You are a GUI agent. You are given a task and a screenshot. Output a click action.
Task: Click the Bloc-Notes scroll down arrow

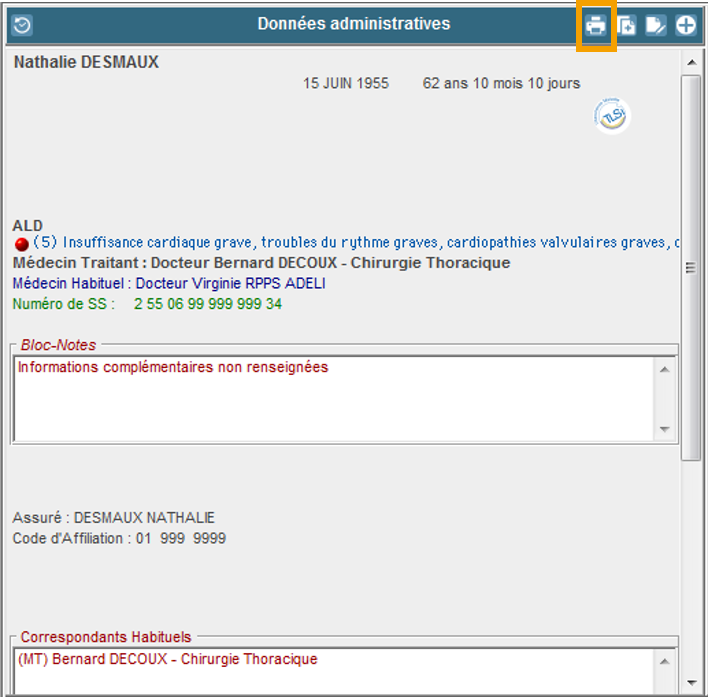(665, 430)
